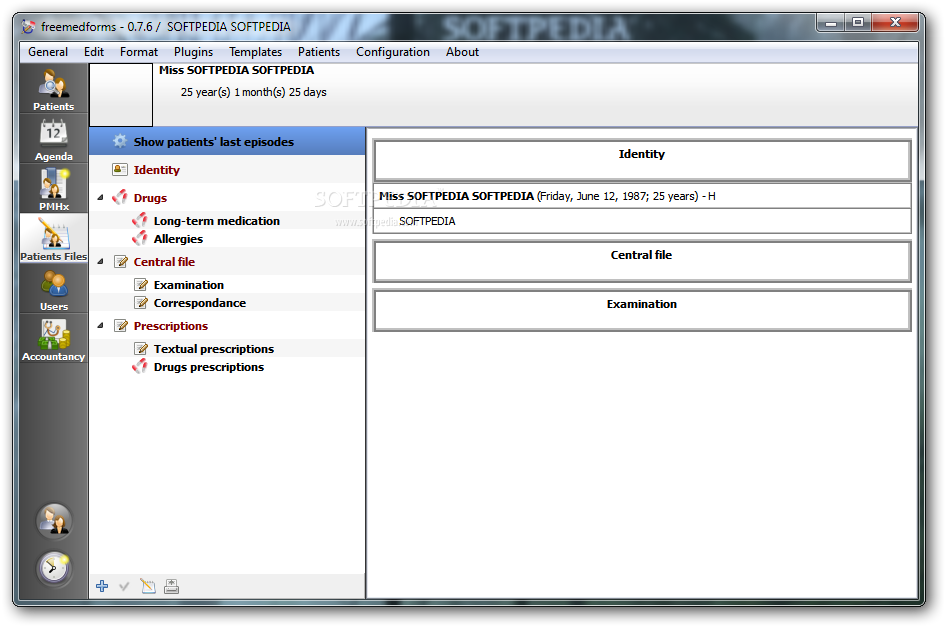
Task: Select the Prescriptions tree item
Action: click(171, 326)
